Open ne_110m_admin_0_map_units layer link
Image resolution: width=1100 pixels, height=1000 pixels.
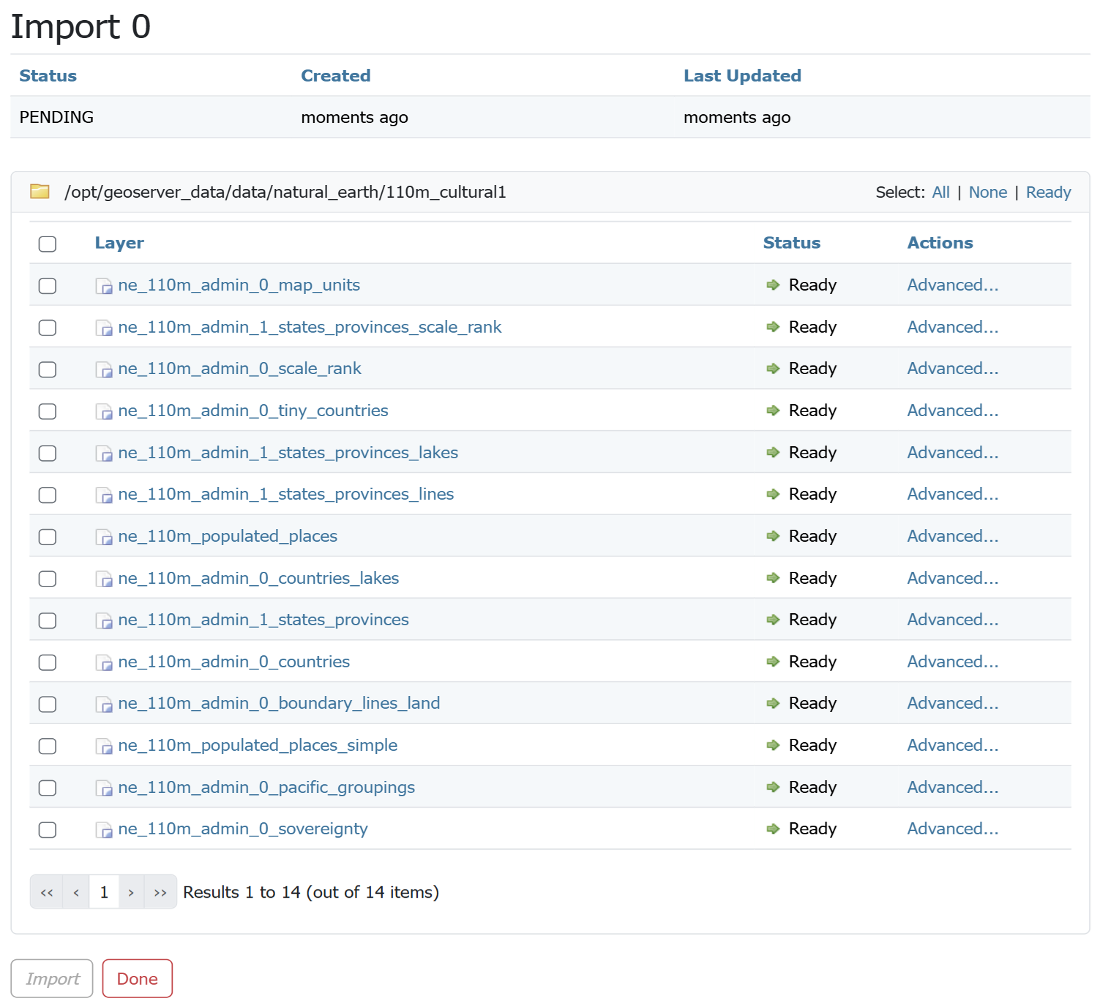(x=239, y=285)
